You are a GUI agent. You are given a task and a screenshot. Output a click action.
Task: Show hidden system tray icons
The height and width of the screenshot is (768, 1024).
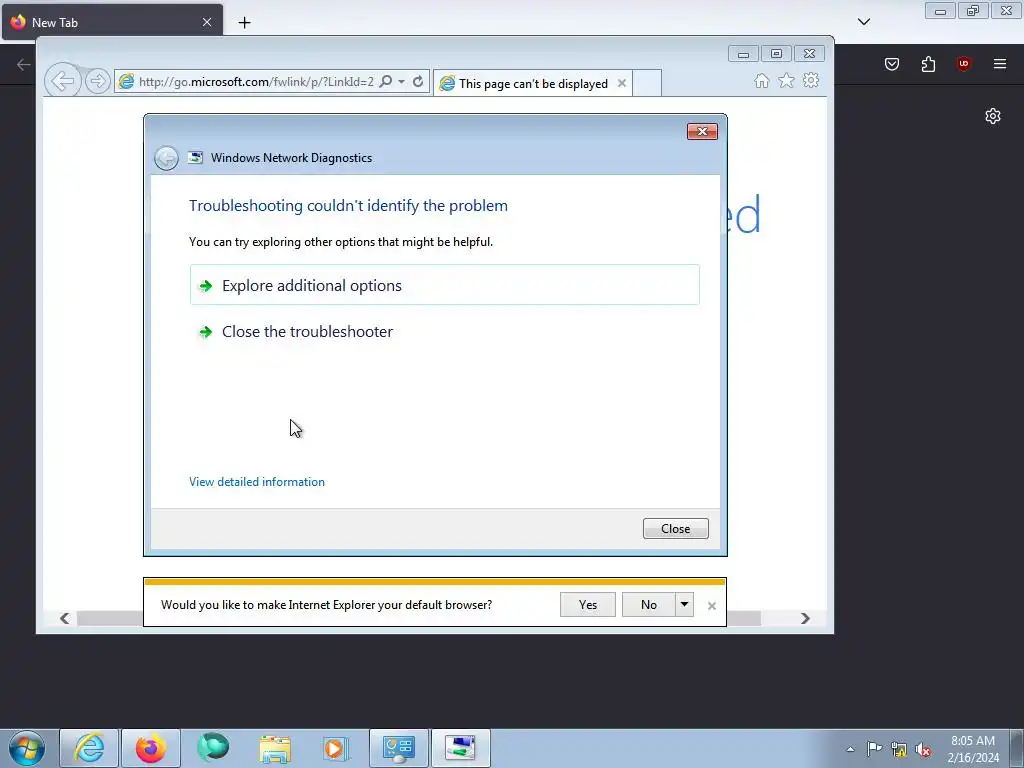[x=850, y=749]
